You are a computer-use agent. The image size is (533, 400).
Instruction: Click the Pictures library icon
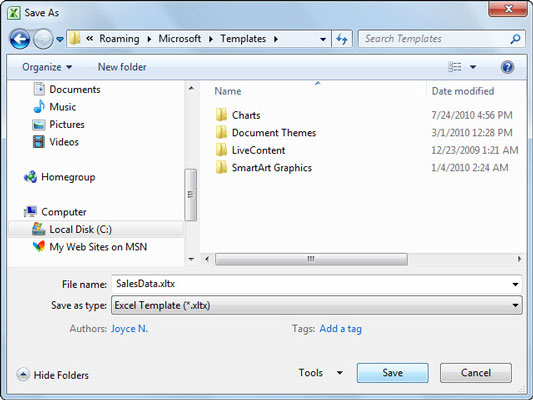click(39, 125)
